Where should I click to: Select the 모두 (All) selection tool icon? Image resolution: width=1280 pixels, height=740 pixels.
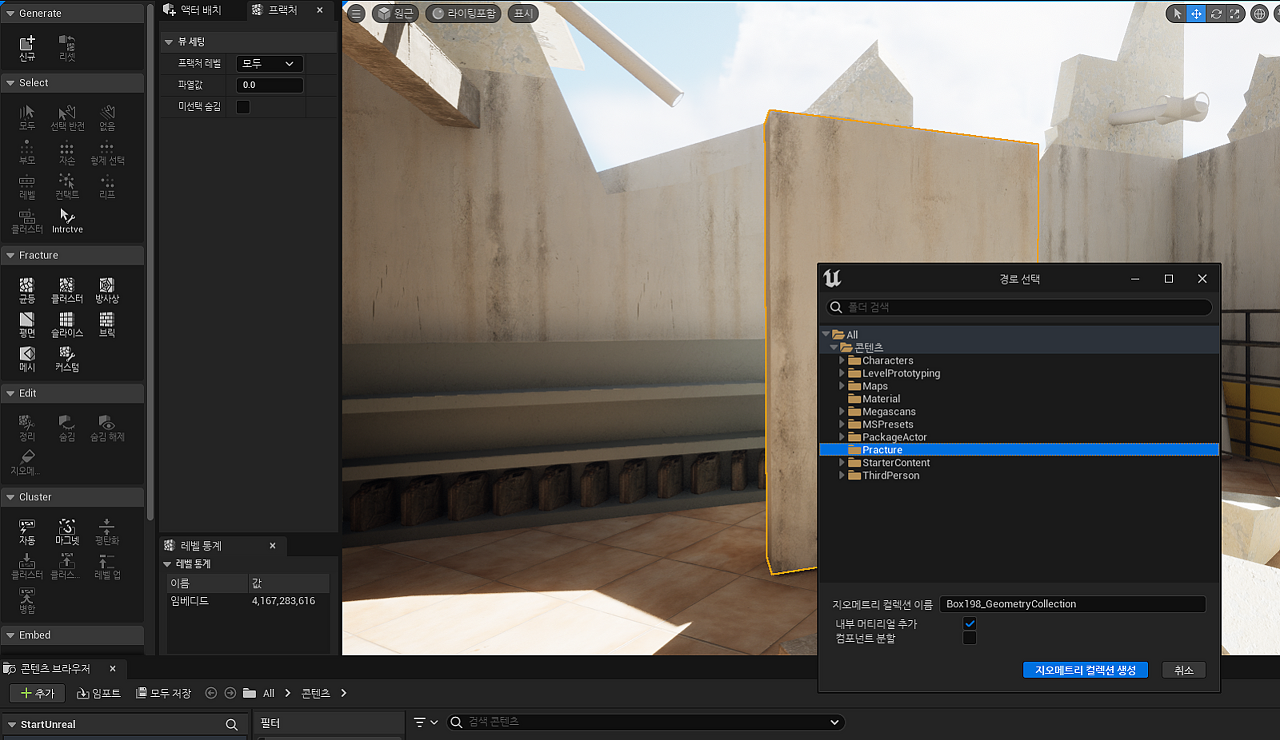point(27,116)
